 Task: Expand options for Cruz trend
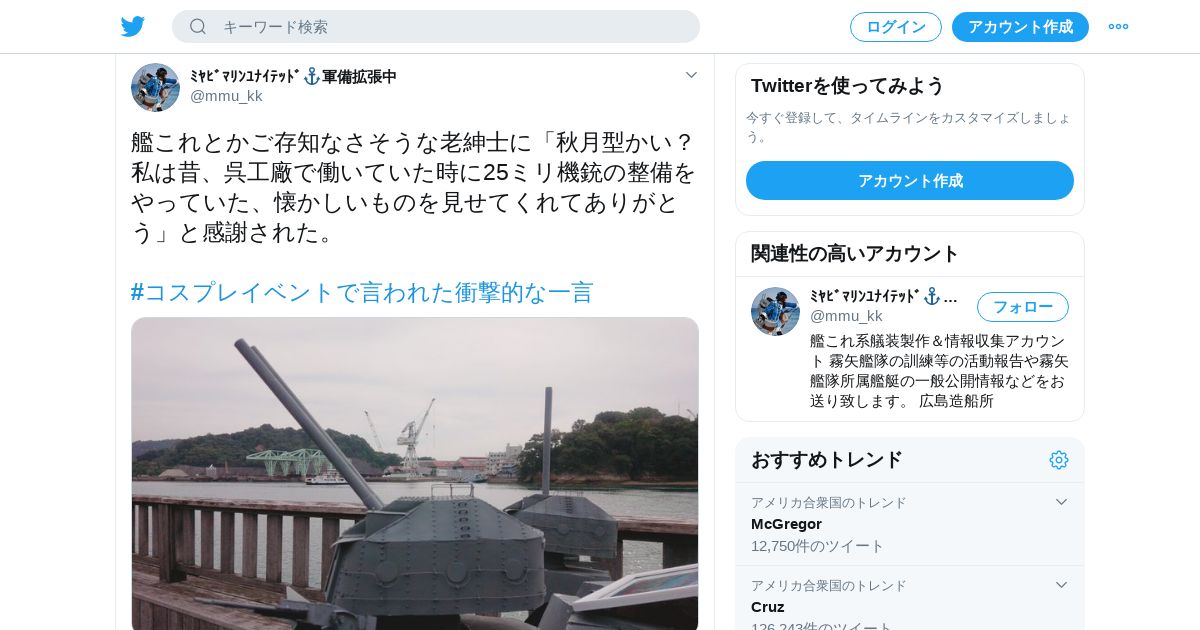[x=1061, y=585]
